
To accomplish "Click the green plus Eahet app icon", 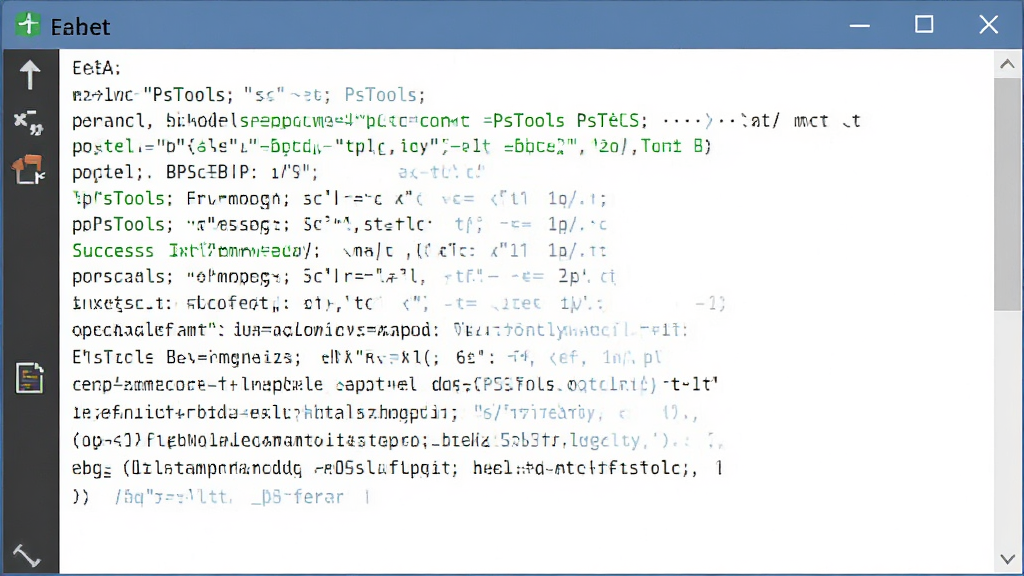I will coord(28,25).
